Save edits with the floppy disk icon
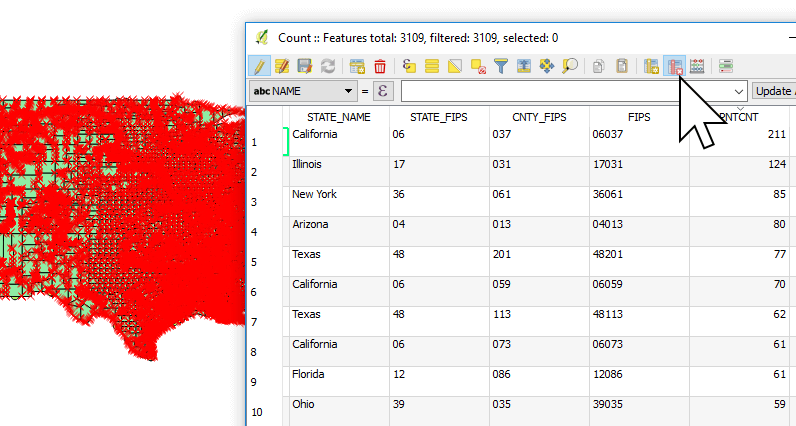 click(305, 66)
